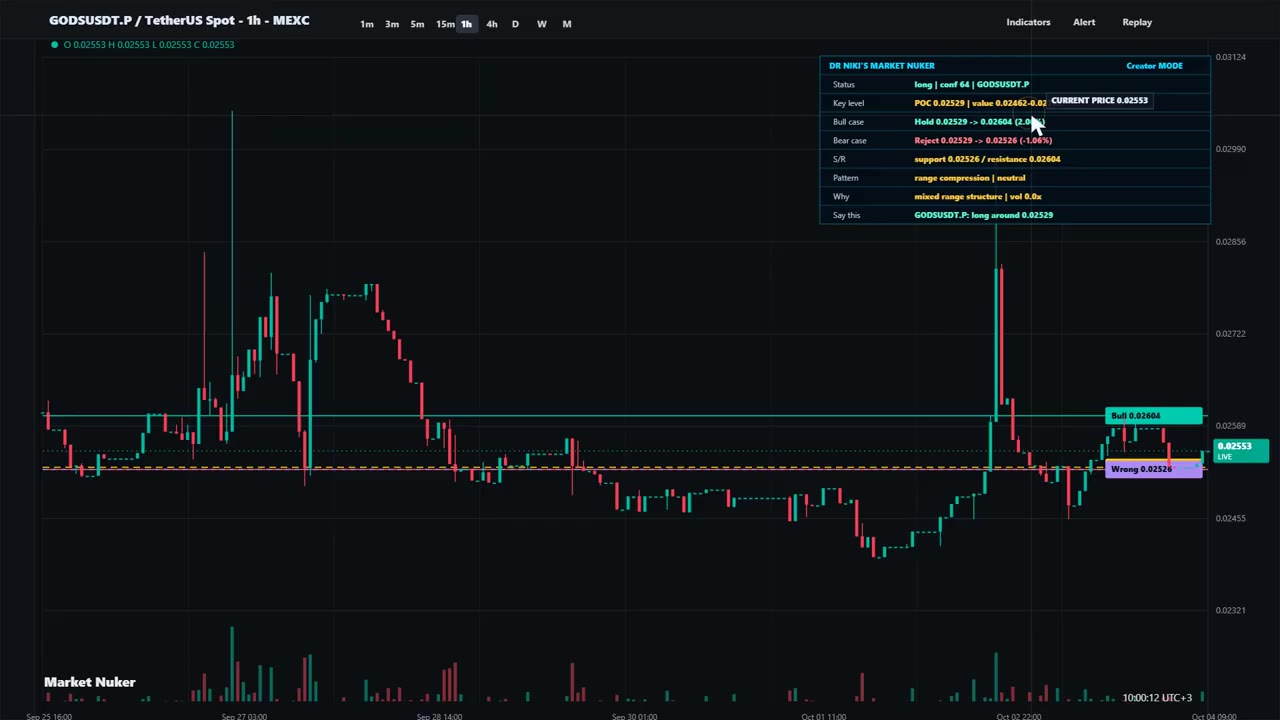Click the Sep 28 14:00 time axis label

[439, 716]
